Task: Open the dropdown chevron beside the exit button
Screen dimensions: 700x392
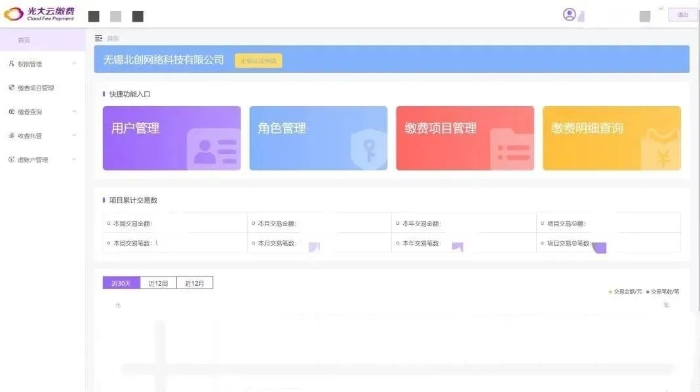Action: pos(661,8)
